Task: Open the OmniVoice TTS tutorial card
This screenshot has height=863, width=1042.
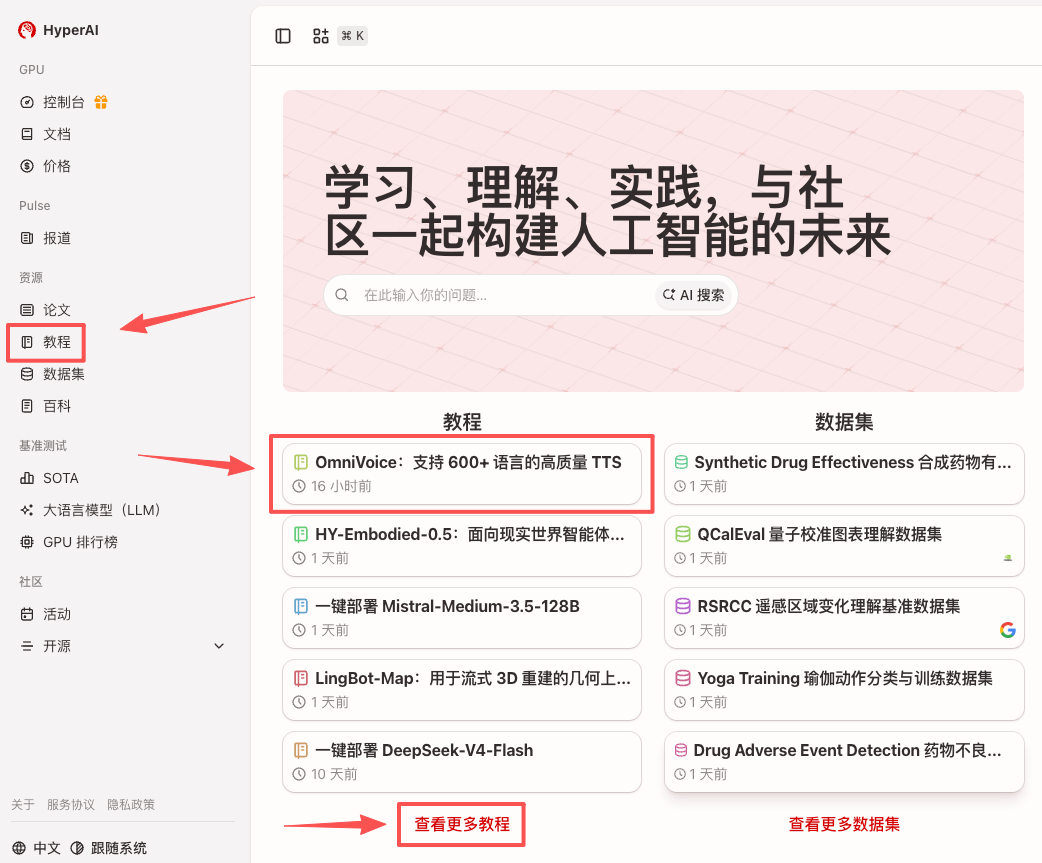Action: (462, 474)
